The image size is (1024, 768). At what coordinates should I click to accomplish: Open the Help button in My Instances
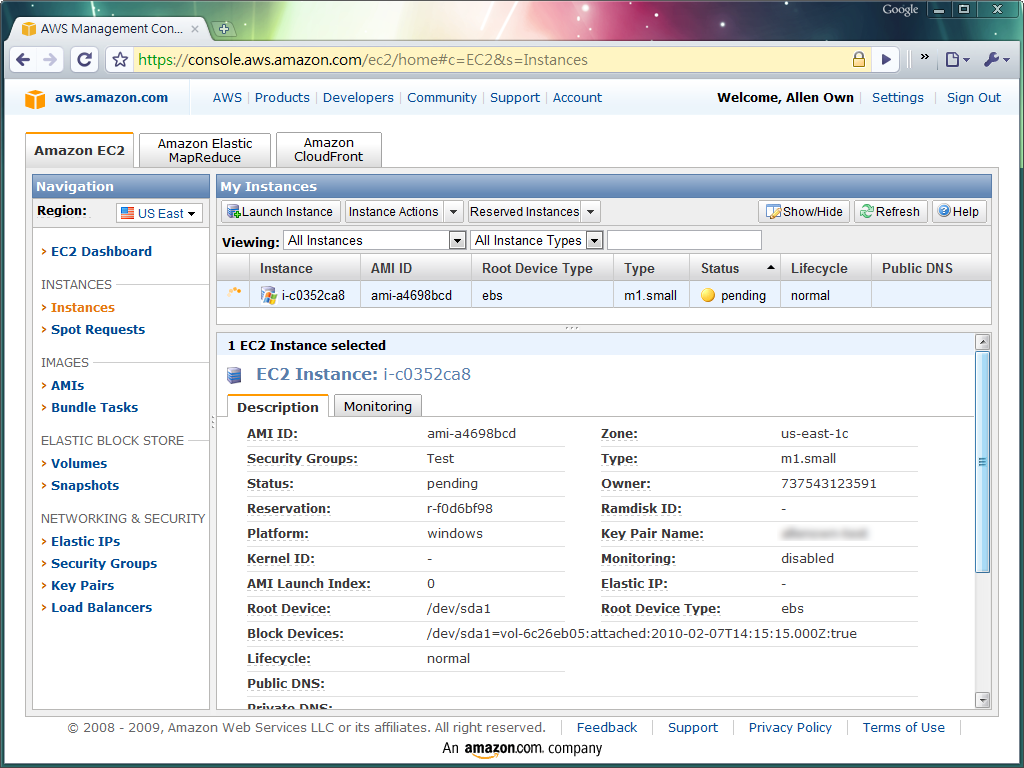point(959,212)
